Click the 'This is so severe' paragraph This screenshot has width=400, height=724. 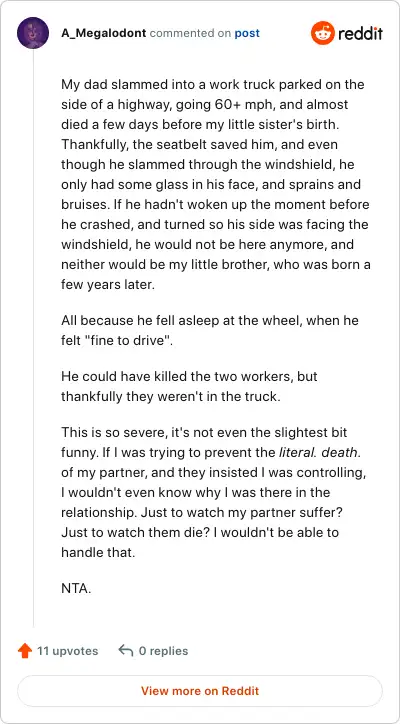click(211, 493)
